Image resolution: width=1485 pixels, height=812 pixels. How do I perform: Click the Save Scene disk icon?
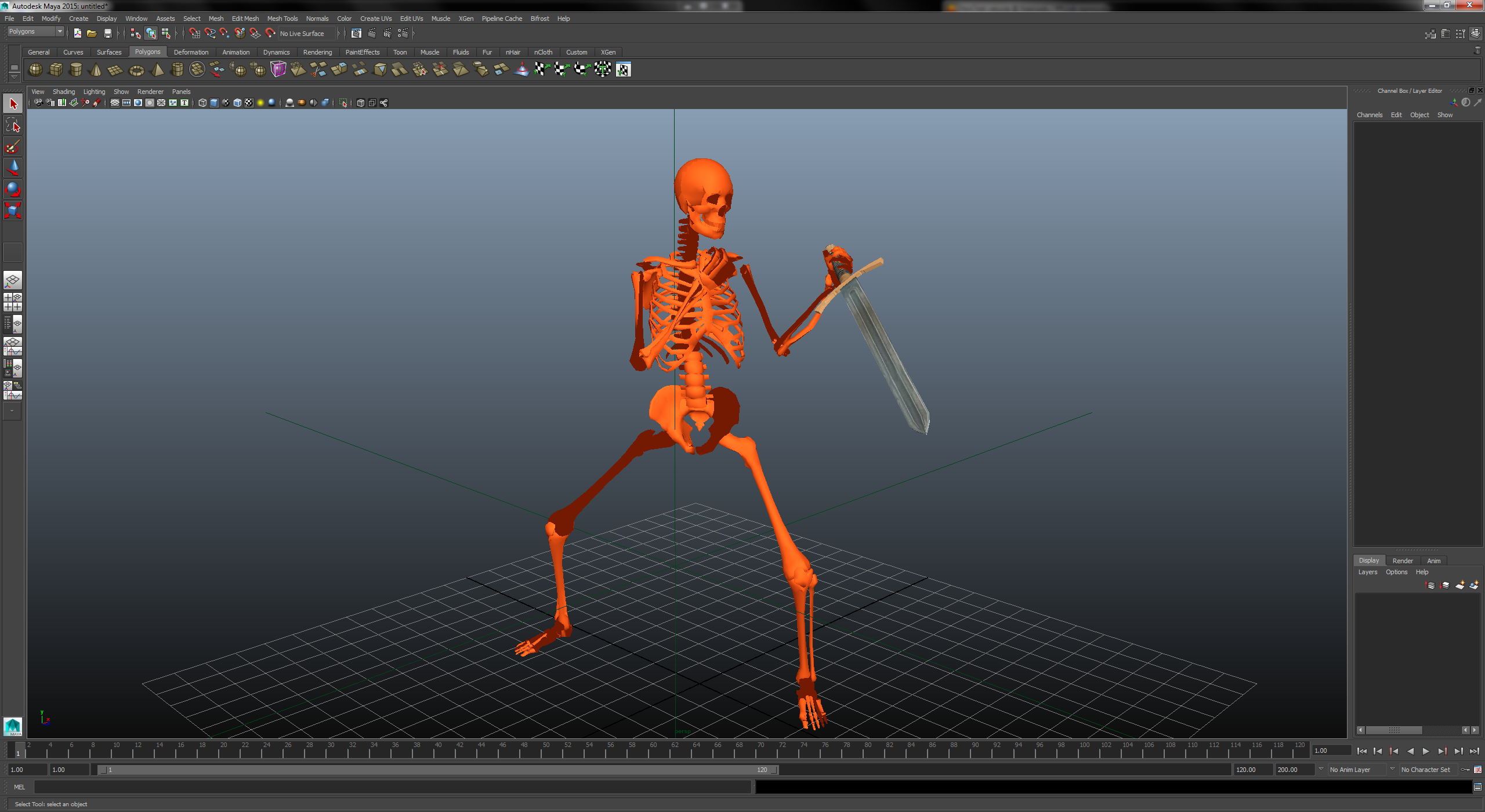tap(107, 34)
